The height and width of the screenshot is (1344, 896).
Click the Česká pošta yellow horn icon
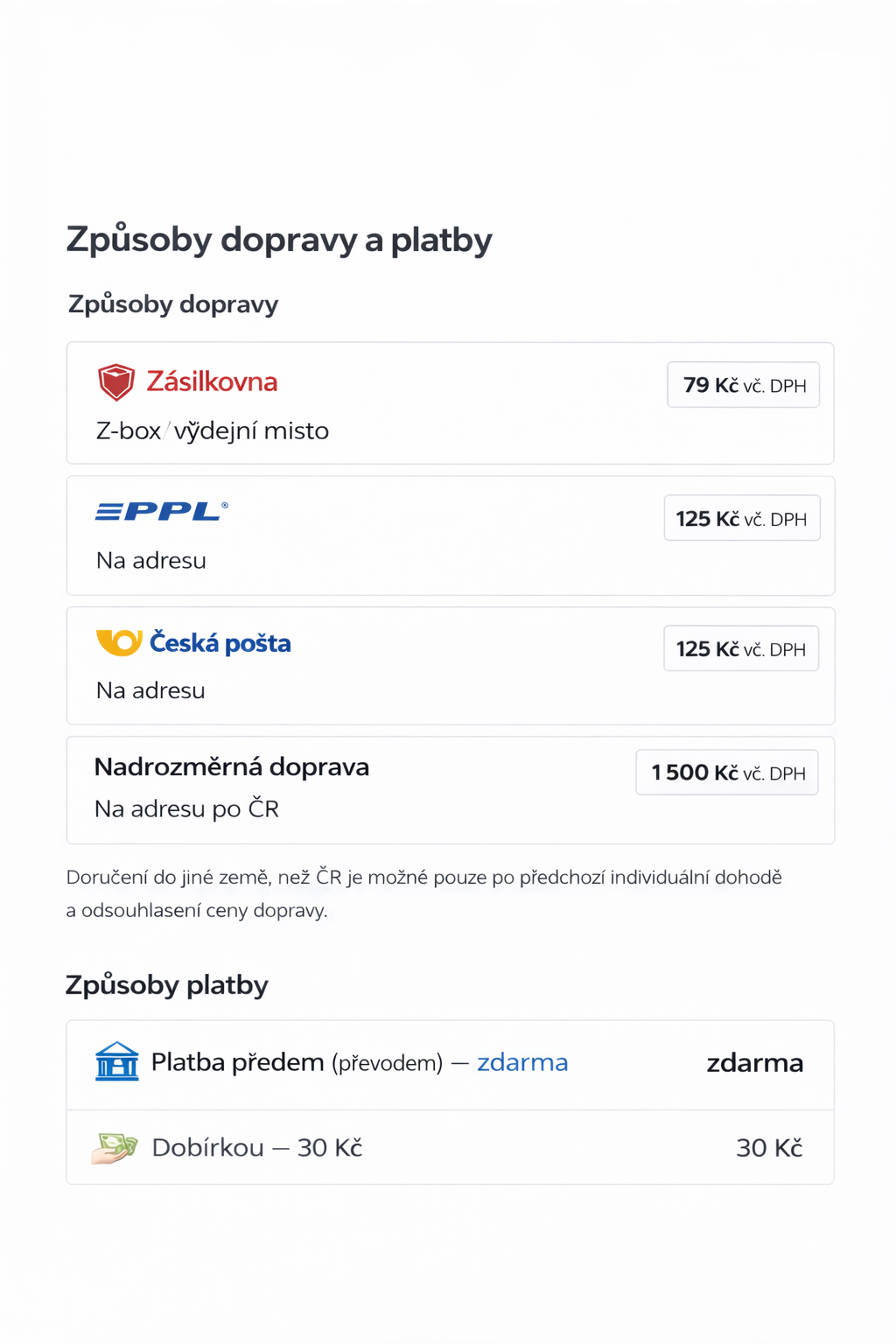(118, 641)
